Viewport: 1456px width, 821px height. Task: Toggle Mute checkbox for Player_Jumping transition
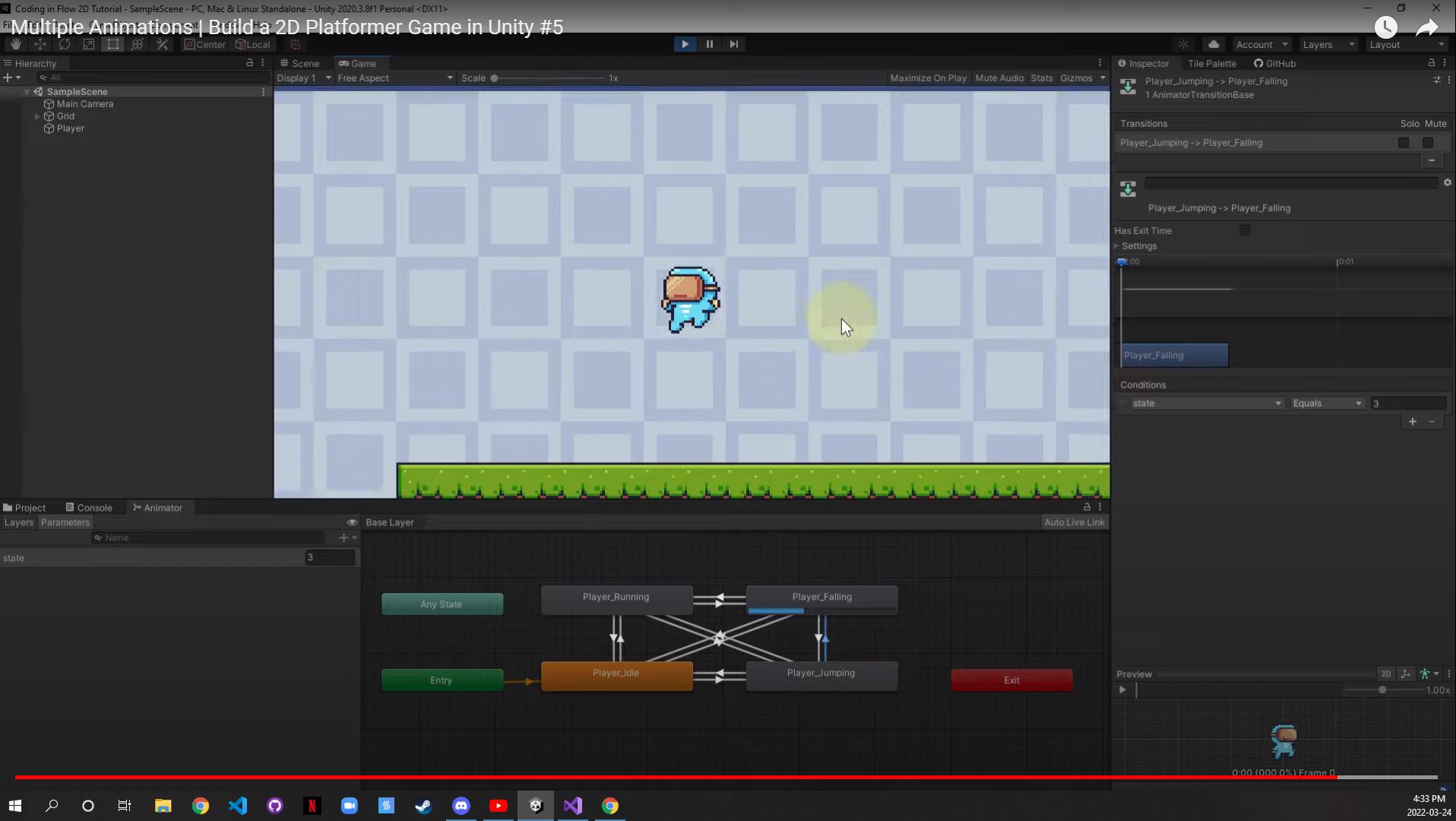click(1428, 143)
